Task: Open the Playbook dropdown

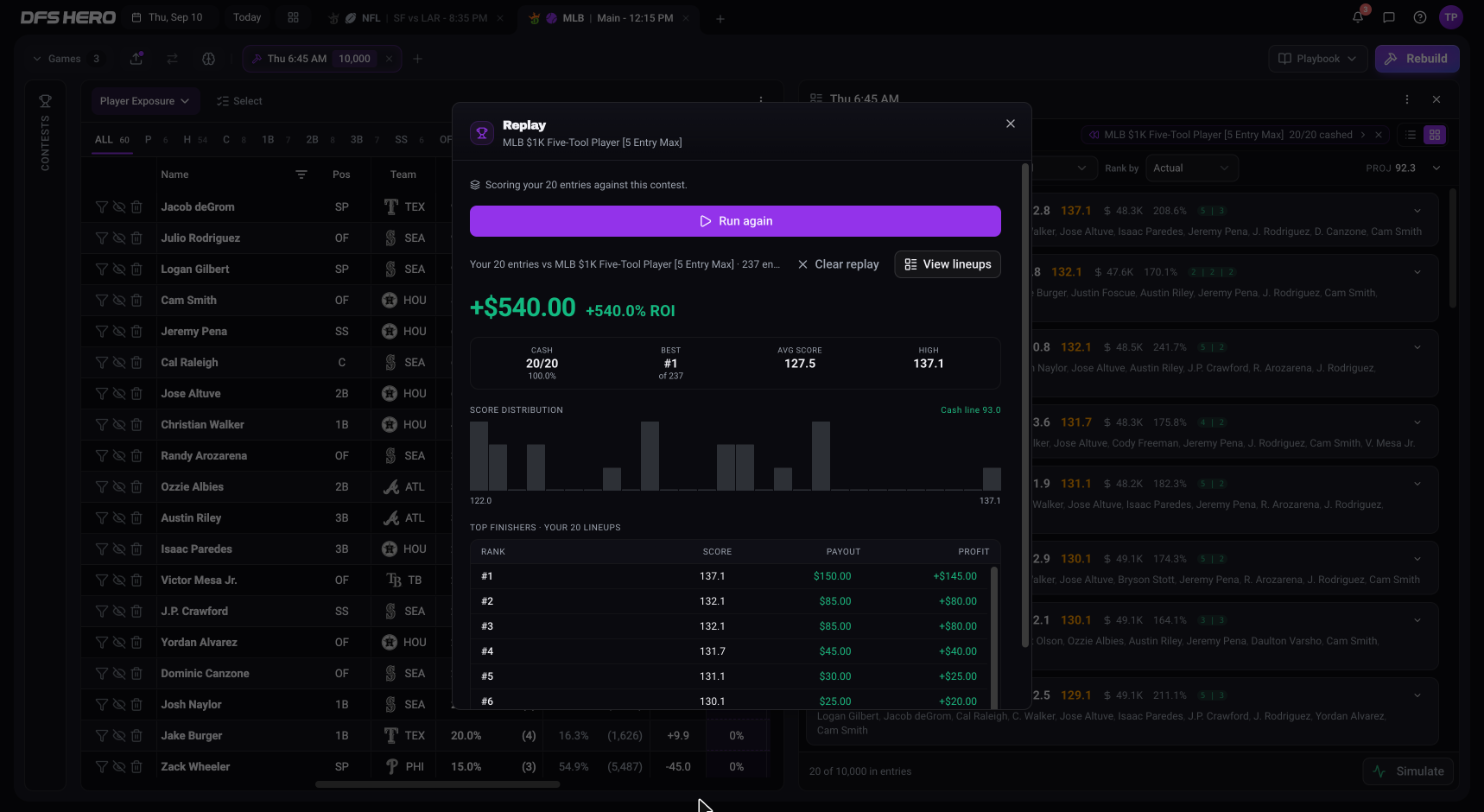Action: click(1318, 58)
